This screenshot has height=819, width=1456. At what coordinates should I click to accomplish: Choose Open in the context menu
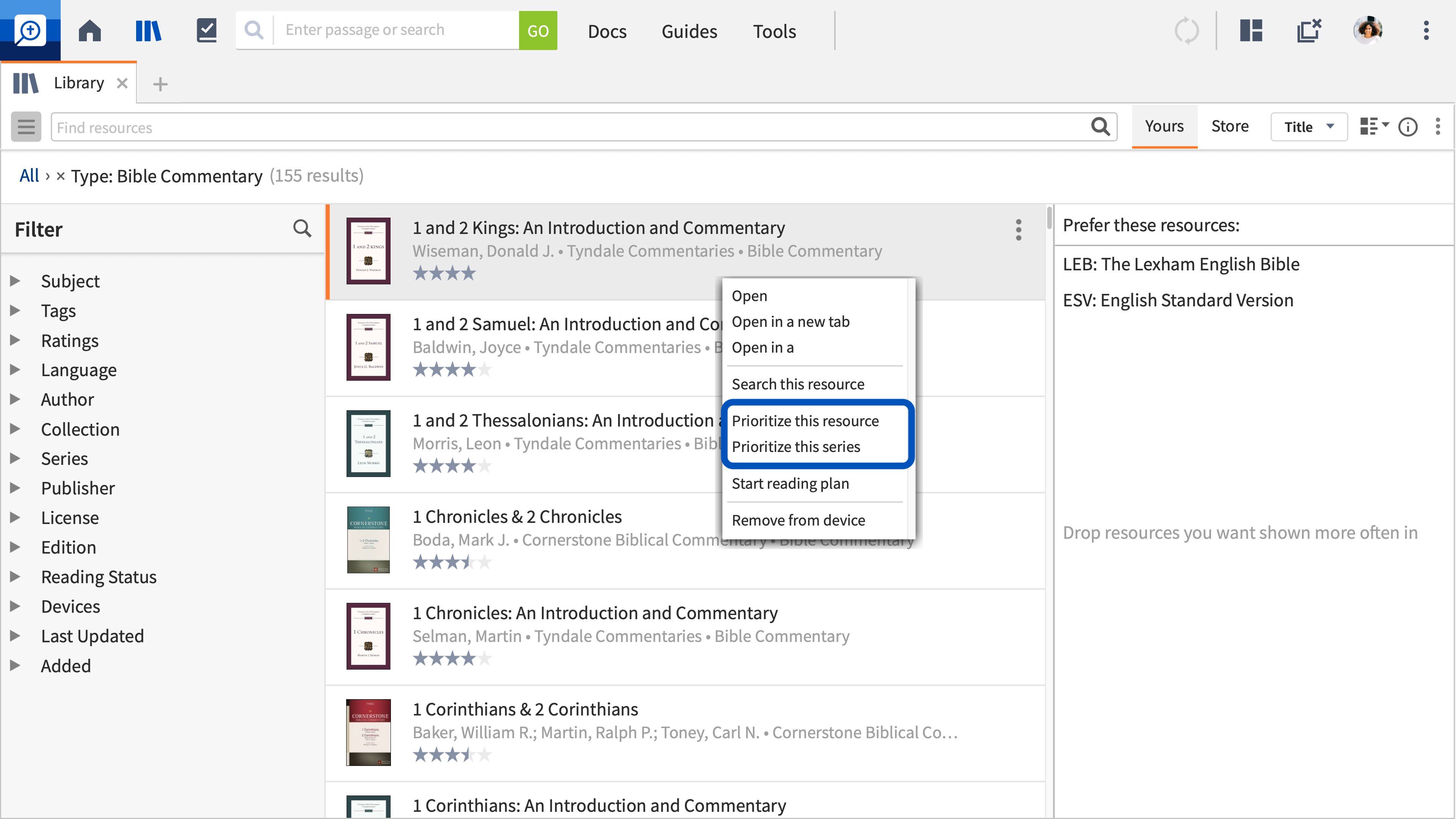tap(749, 296)
